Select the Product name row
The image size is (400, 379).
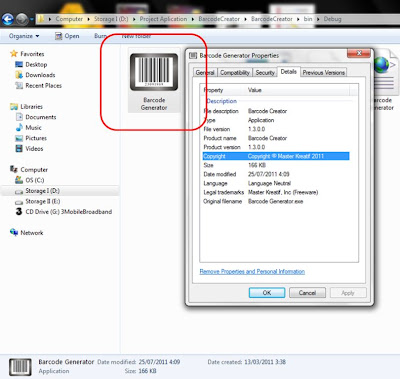click(276, 138)
